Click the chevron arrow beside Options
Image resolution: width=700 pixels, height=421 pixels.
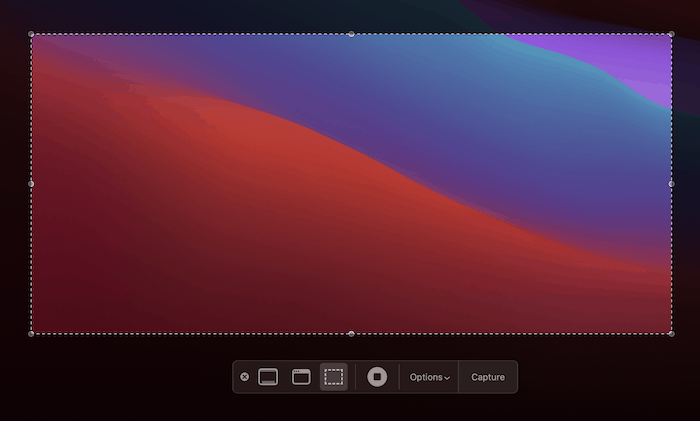(x=447, y=378)
